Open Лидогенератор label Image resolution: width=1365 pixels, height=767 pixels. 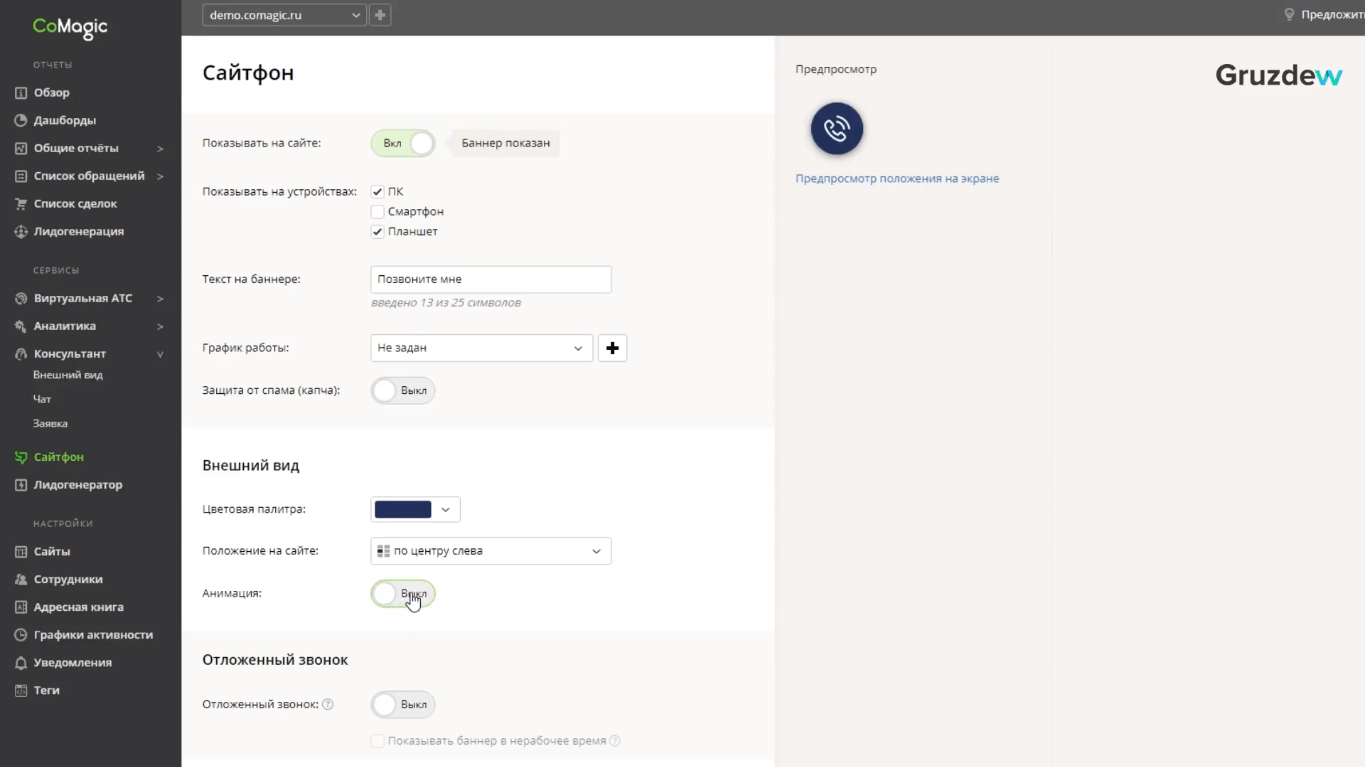[78, 486]
